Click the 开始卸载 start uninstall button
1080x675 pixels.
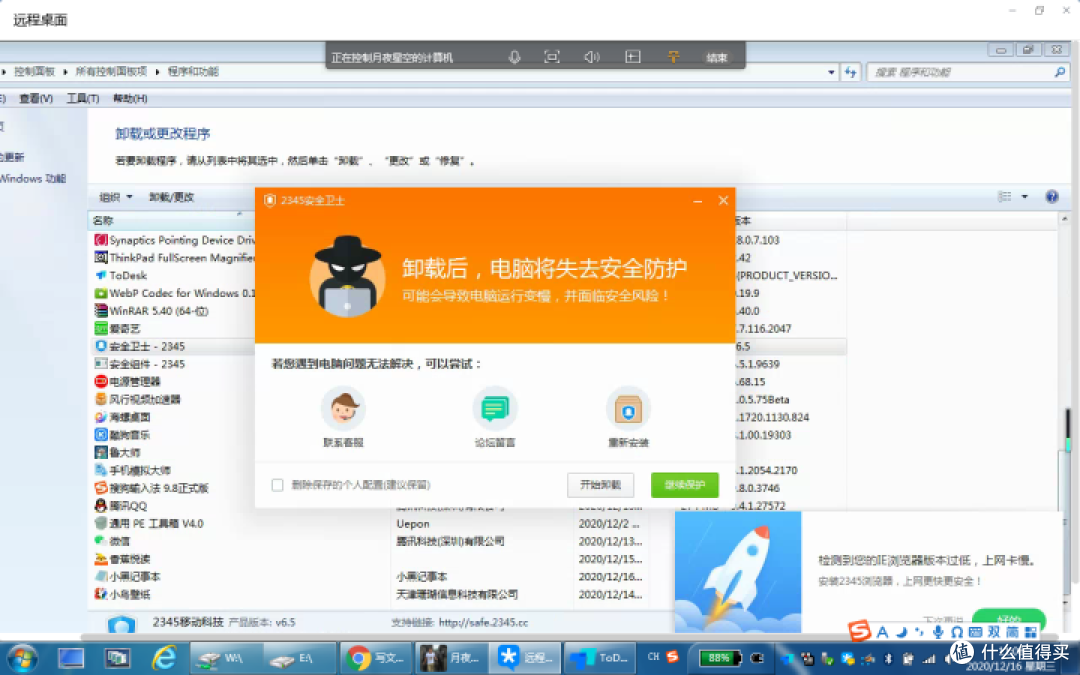point(600,485)
